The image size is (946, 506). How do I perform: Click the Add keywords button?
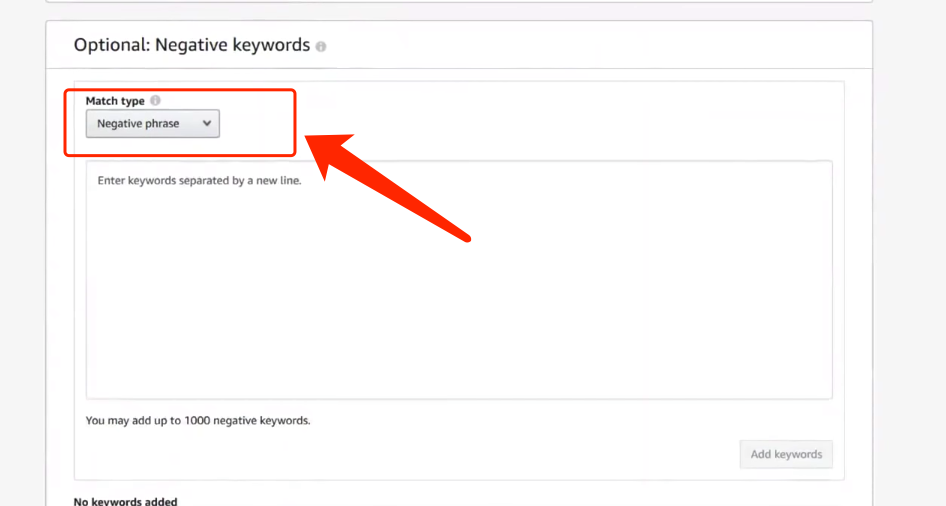point(786,454)
